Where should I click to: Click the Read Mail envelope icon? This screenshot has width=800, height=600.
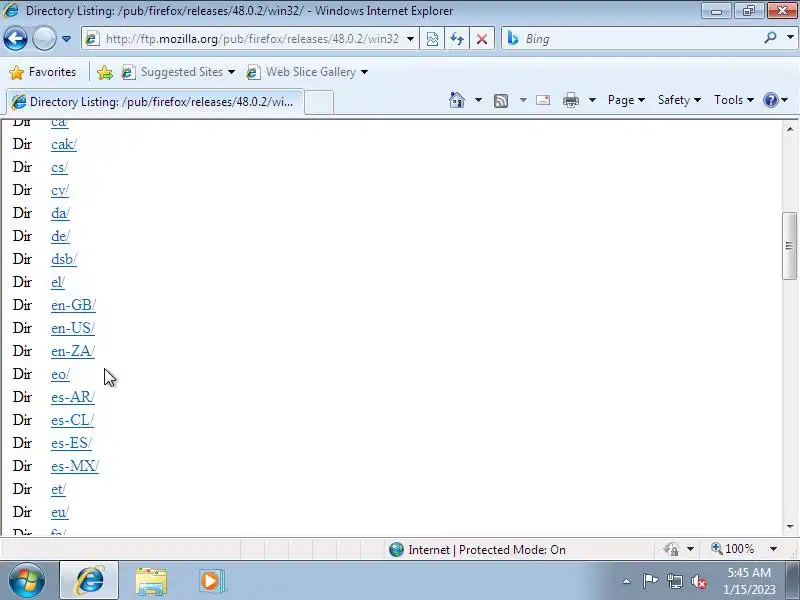point(543,100)
